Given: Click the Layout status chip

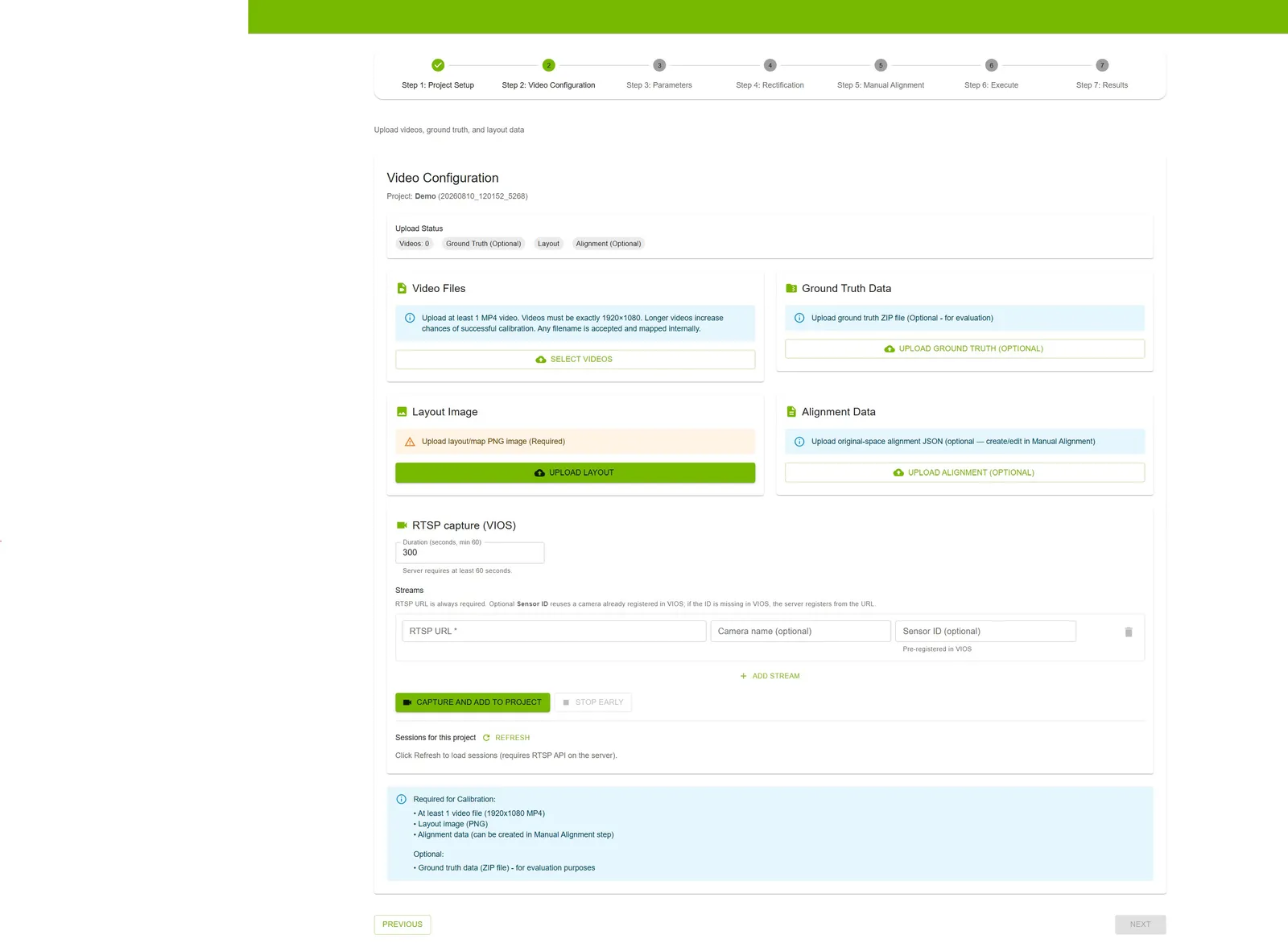Looking at the screenshot, I should tap(548, 244).
